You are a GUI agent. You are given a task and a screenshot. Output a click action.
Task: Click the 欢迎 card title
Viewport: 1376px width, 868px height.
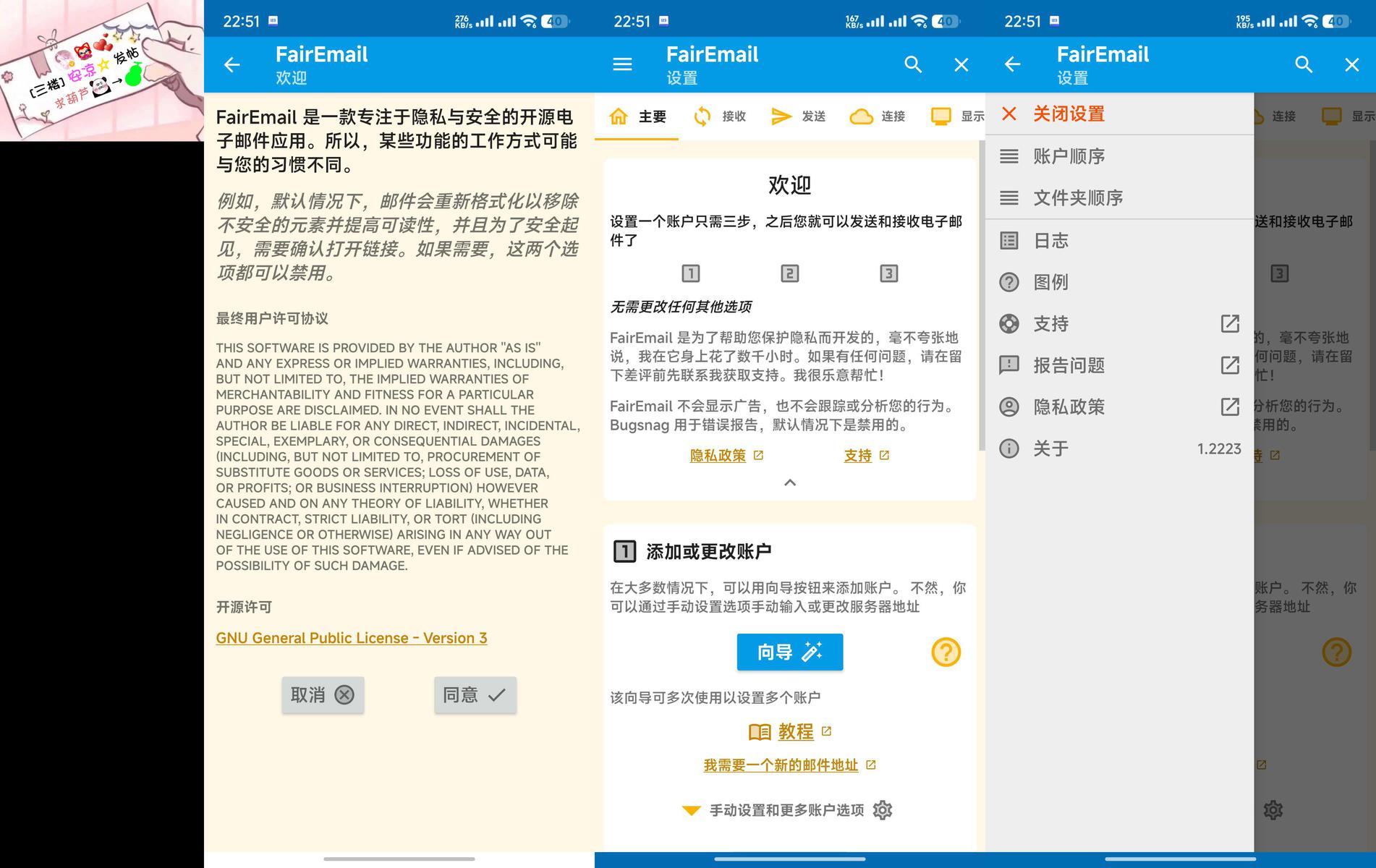pyautogui.click(x=790, y=185)
